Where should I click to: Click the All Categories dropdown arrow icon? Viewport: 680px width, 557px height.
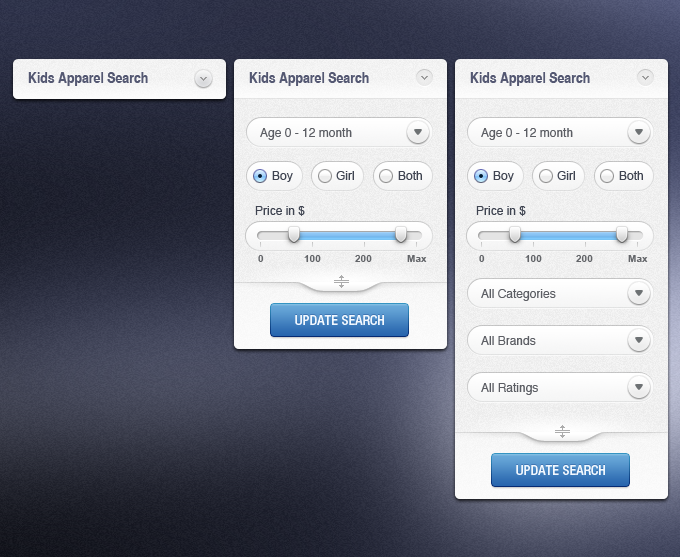[639, 293]
